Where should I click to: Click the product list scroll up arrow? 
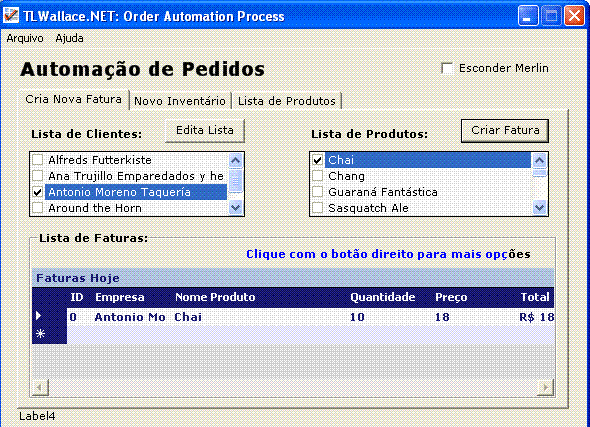pyautogui.click(x=539, y=161)
